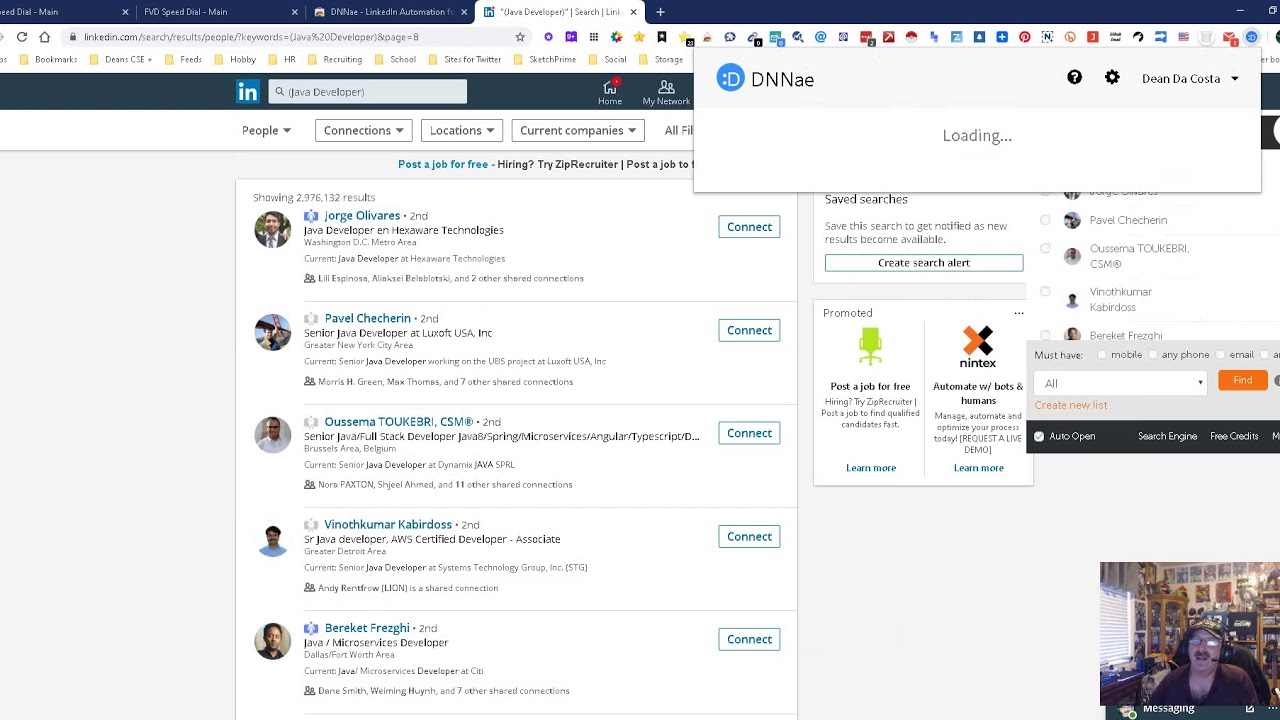Image resolution: width=1280 pixels, height=720 pixels.
Task: Open Vinothkumar Kabirdoss profile link
Action: click(388, 524)
